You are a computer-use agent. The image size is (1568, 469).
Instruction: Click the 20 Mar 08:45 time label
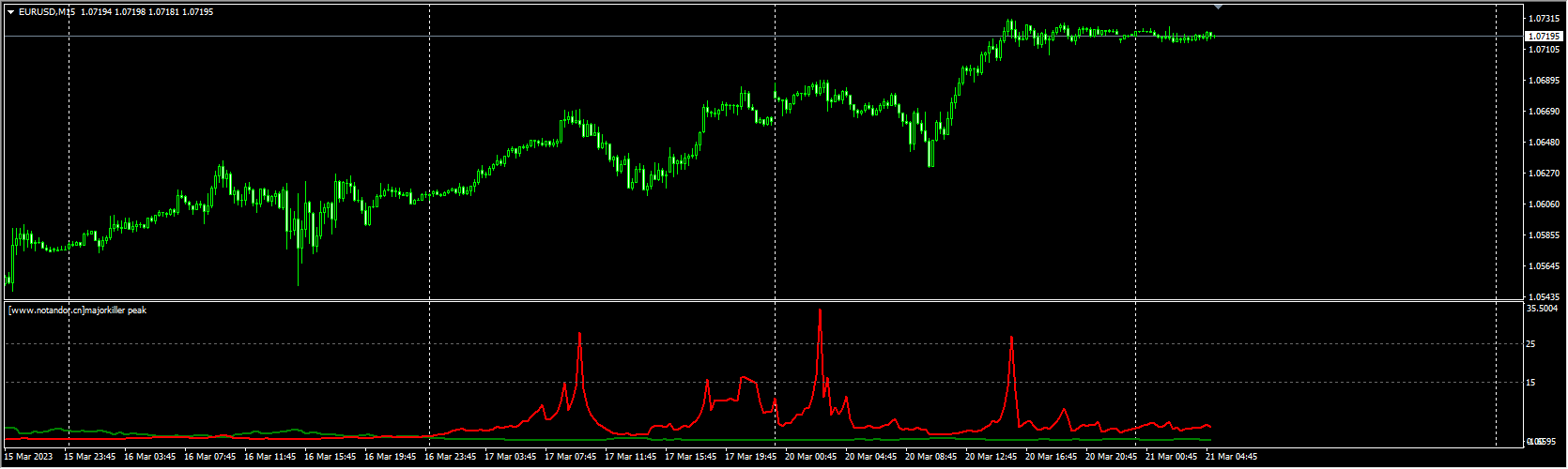[931, 457]
